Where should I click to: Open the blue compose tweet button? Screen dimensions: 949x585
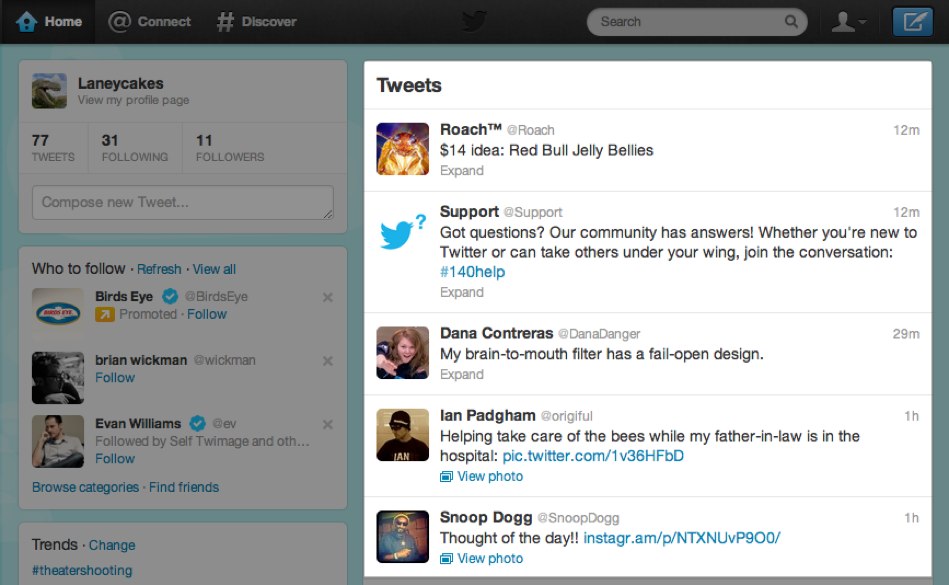tap(913, 22)
